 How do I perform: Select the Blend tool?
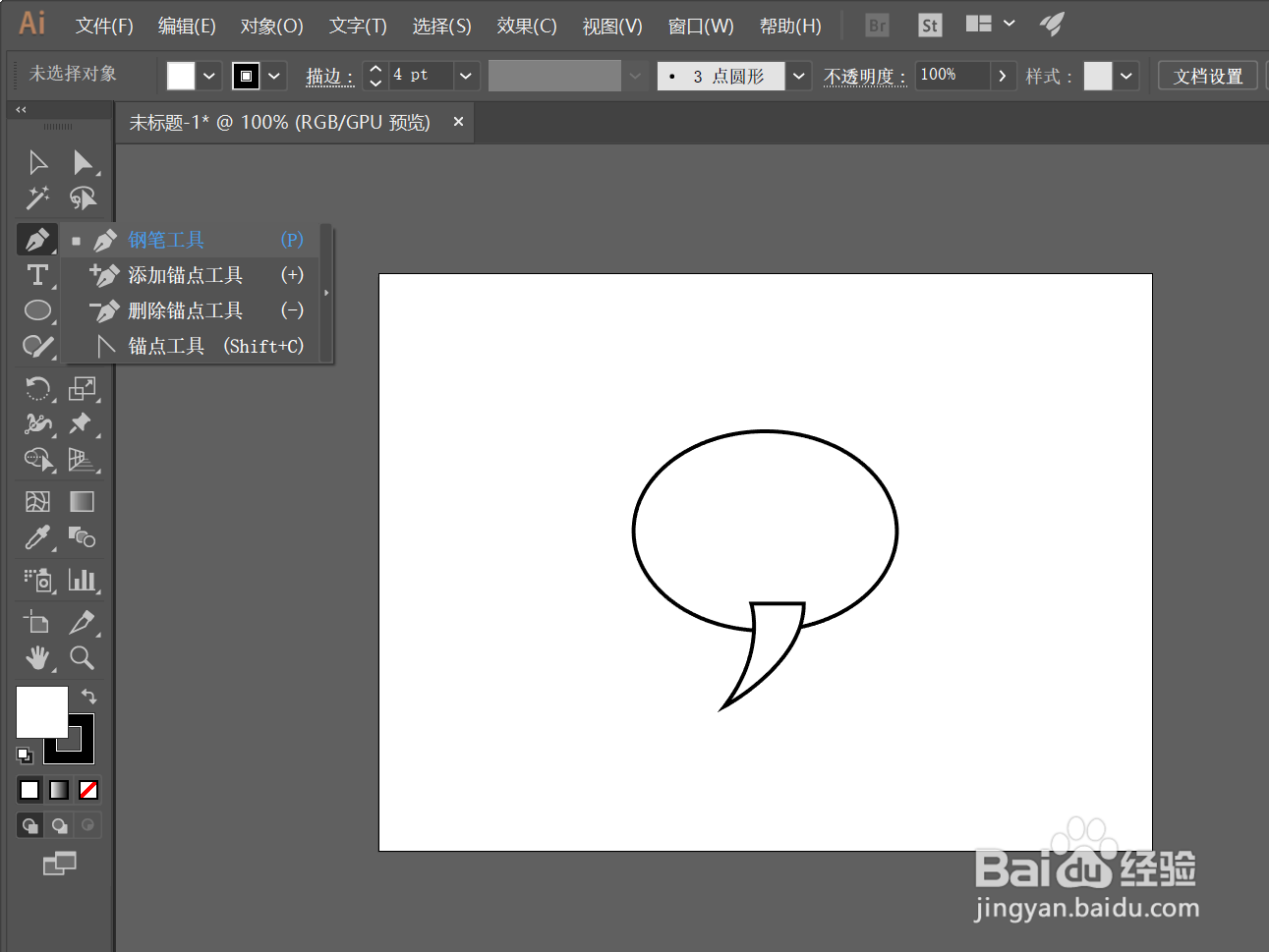pyautogui.click(x=82, y=537)
